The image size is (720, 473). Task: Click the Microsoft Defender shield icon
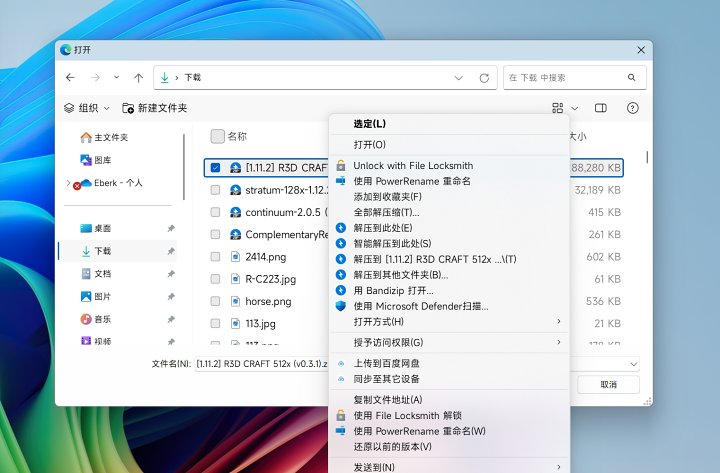click(341, 306)
